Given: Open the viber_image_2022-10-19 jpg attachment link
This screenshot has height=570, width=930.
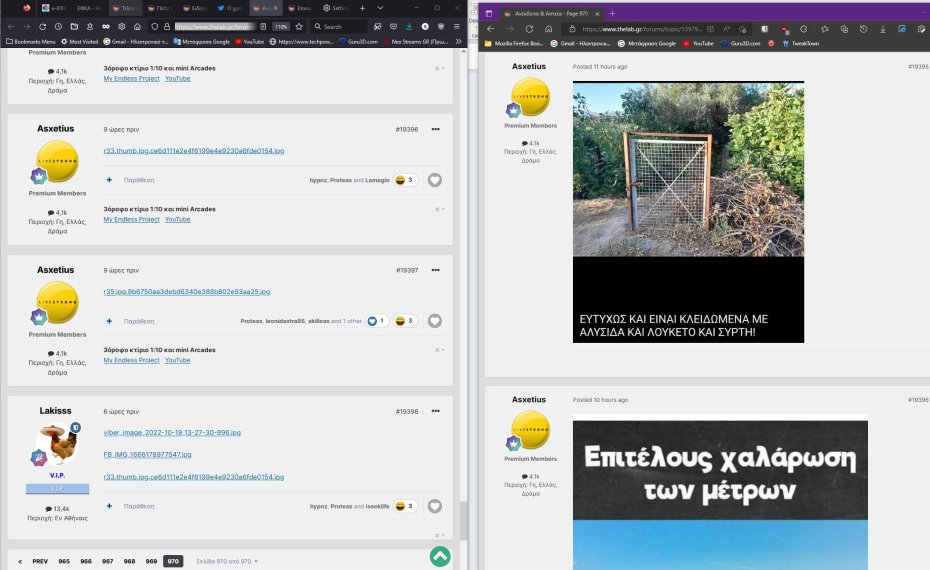Looking at the screenshot, I should click(172, 432).
